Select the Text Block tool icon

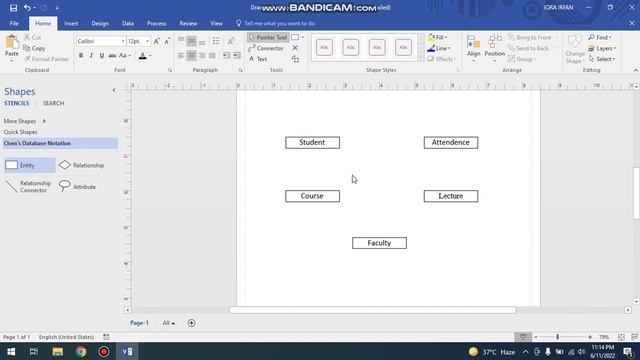point(295,59)
